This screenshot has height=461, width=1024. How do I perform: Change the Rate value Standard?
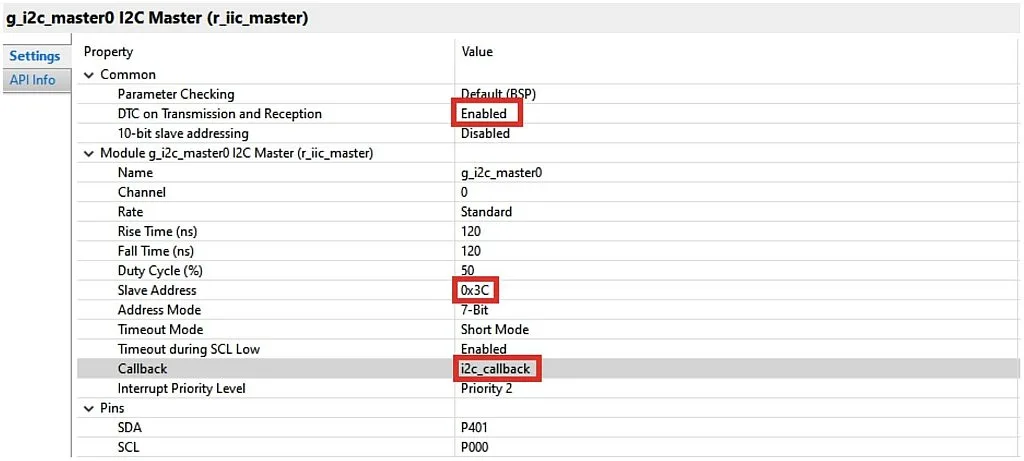pyautogui.click(x=486, y=212)
